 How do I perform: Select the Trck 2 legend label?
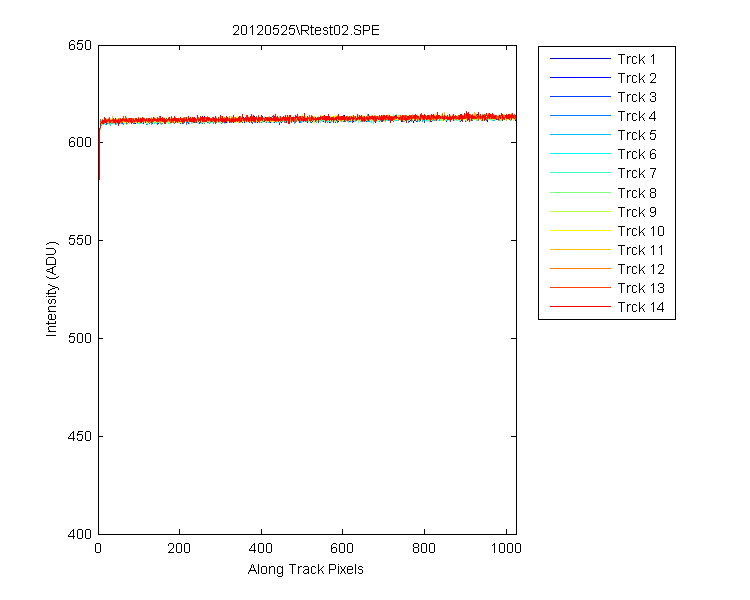point(637,78)
